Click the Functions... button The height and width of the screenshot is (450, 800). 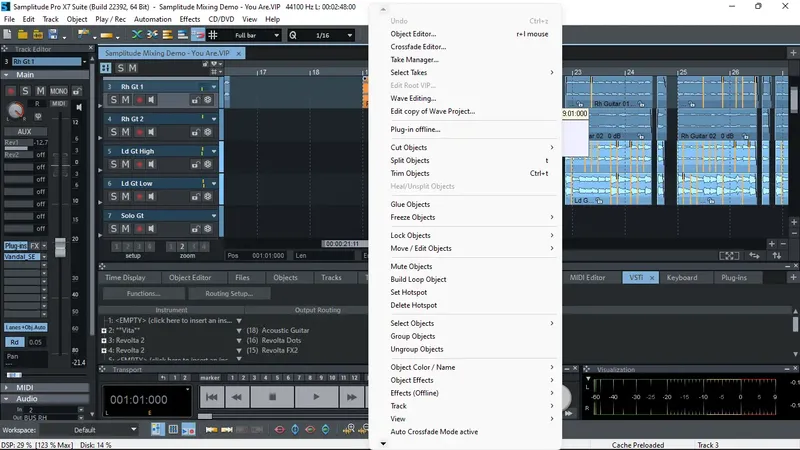point(143,293)
